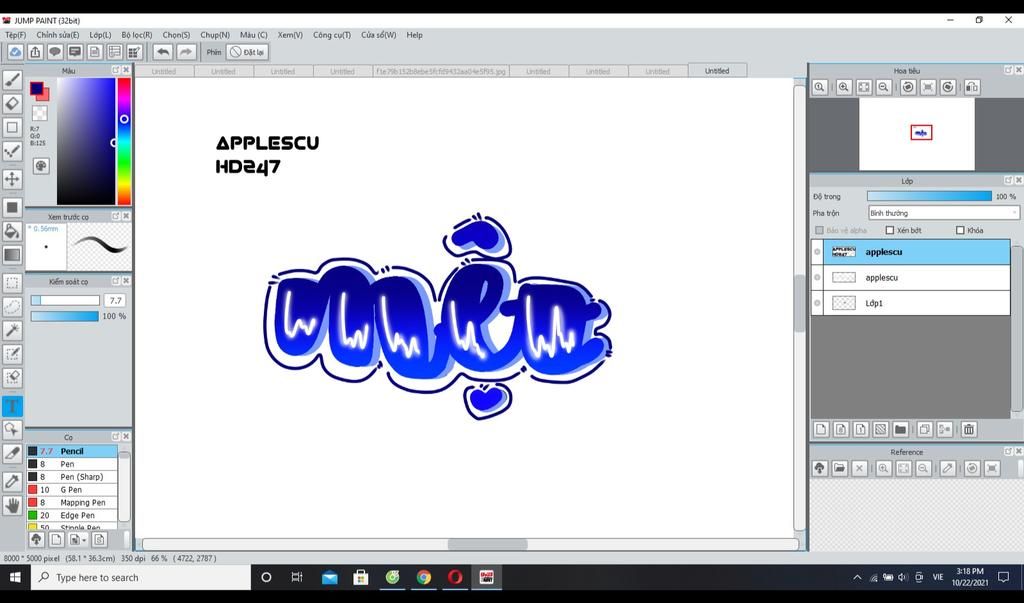Click the Đặt lại reset button
This screenshot has height=603, width=1024.
coord(247,52)
